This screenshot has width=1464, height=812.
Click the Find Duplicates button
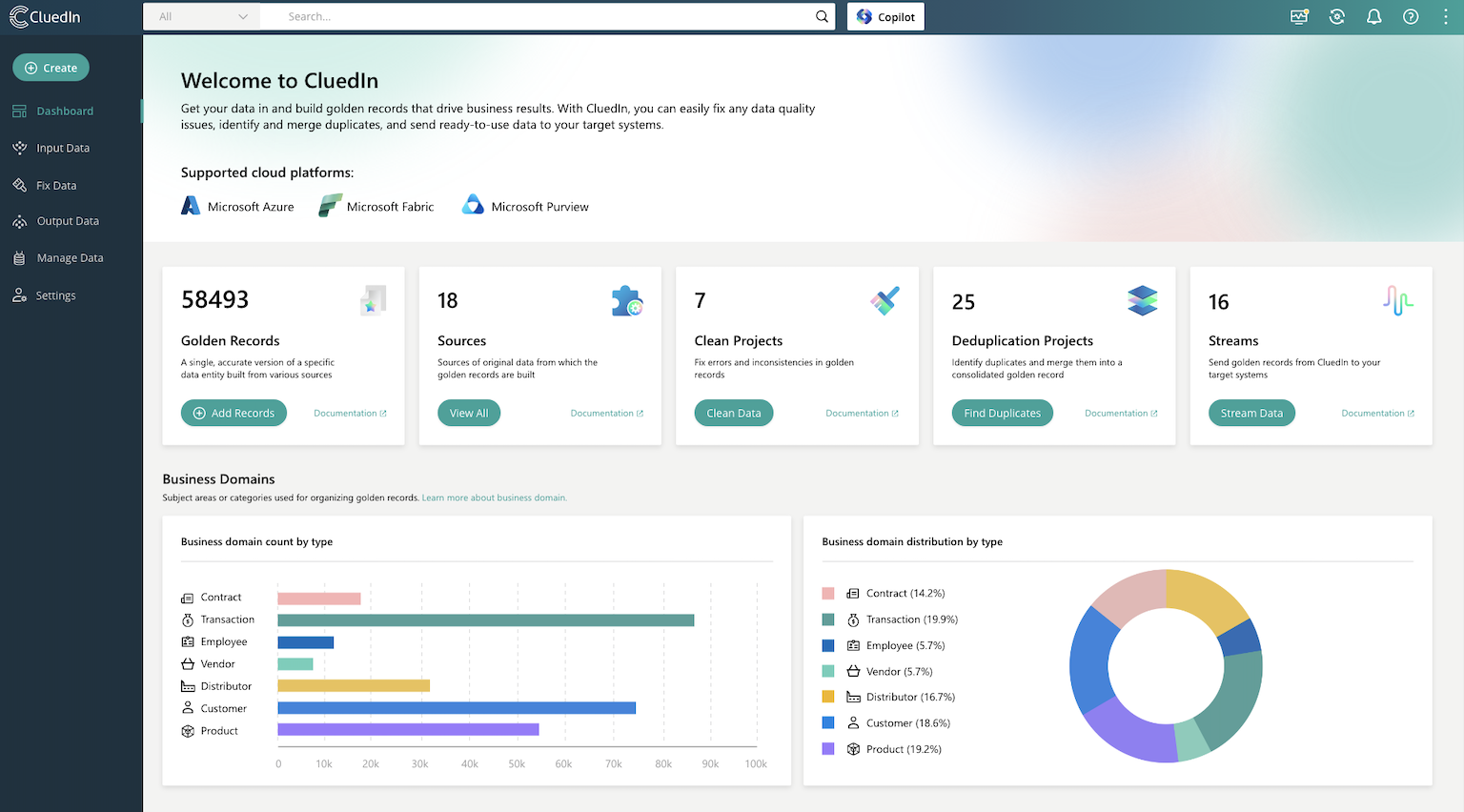click(1002, 413)
